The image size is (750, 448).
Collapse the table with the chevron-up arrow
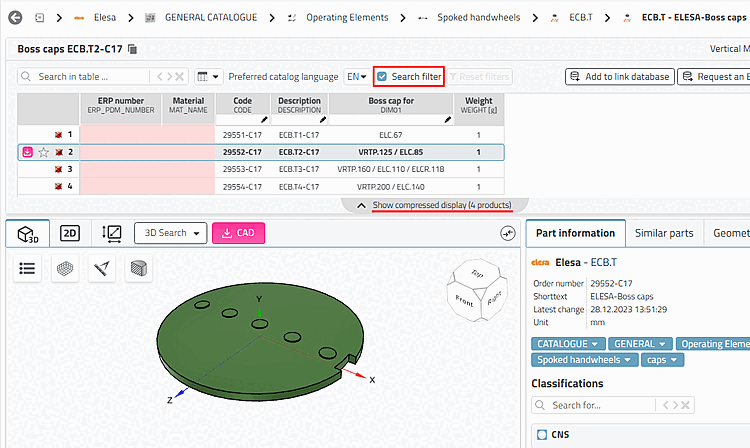click(362, 205)
